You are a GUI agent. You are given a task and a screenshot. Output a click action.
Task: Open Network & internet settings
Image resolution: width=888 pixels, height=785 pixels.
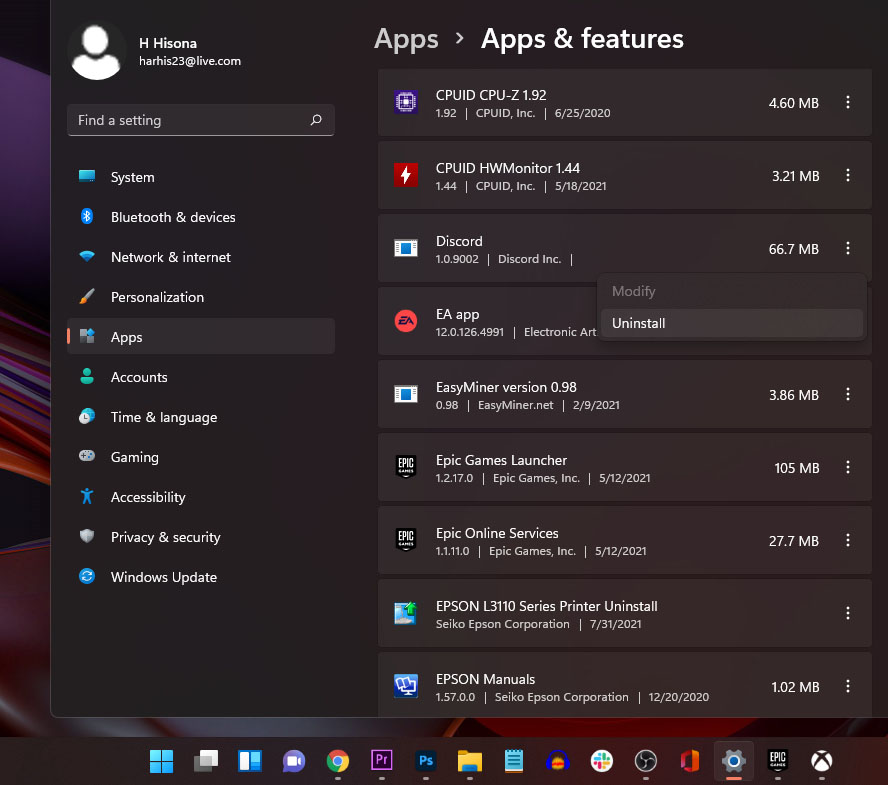200,257
